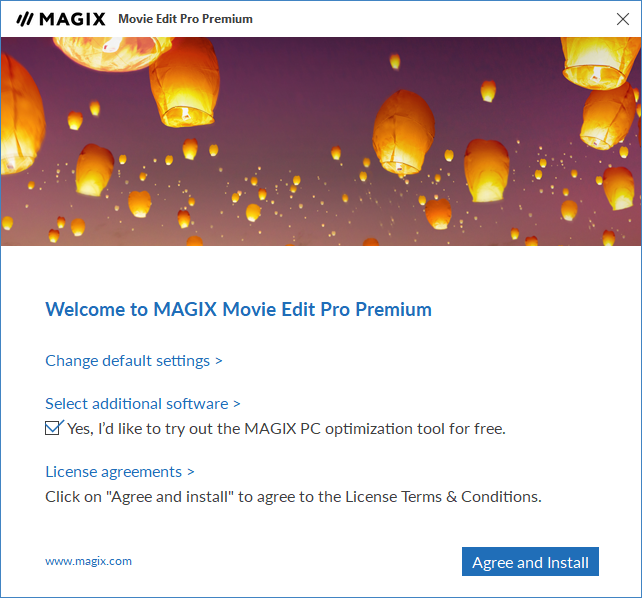Open the License agreements link

tap(113, 472)
